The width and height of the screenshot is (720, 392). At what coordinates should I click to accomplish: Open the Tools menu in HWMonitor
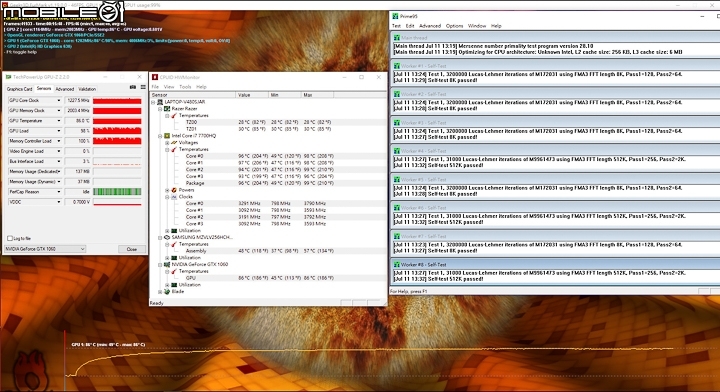185,87
